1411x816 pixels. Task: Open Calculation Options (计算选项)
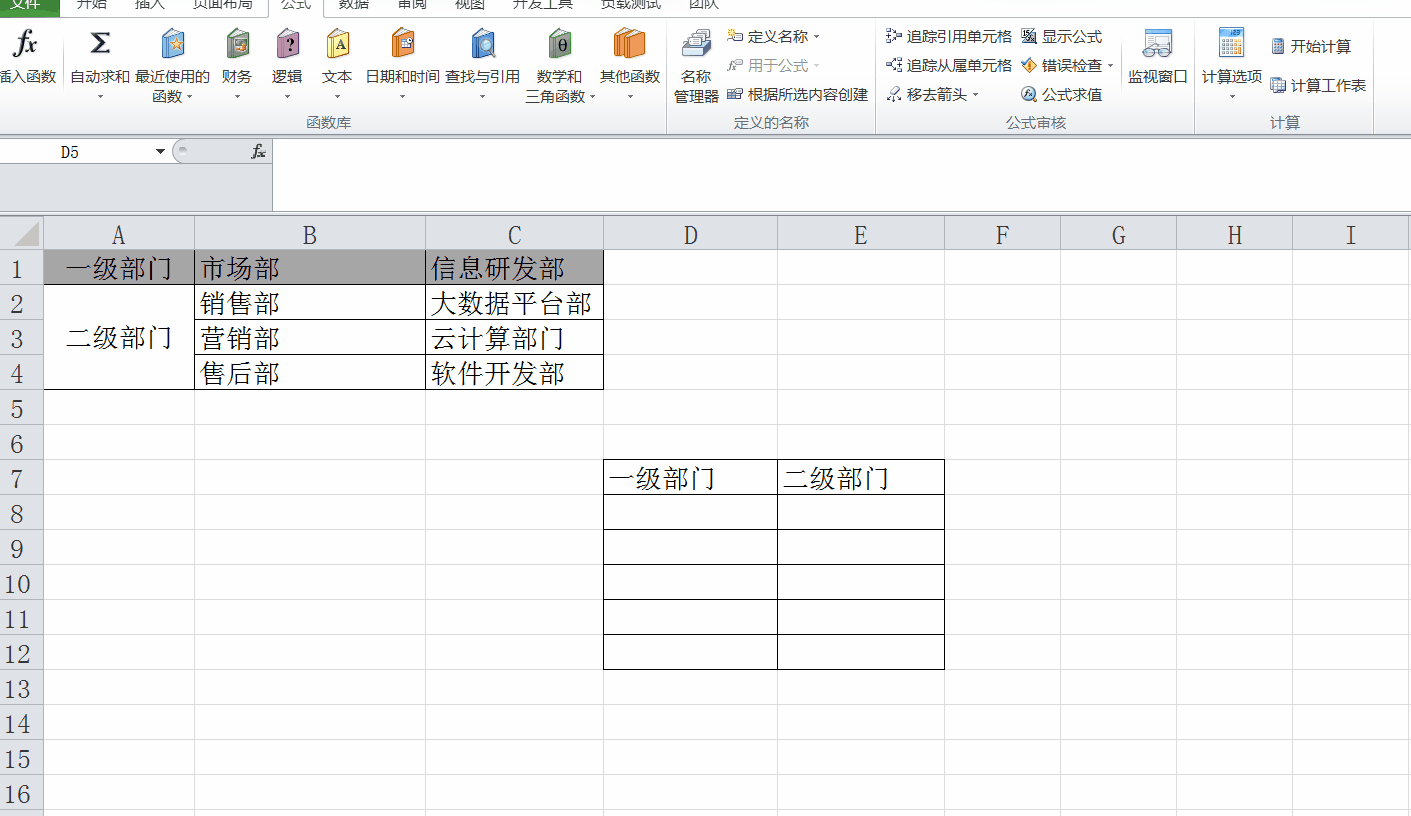coord(1232,66)
